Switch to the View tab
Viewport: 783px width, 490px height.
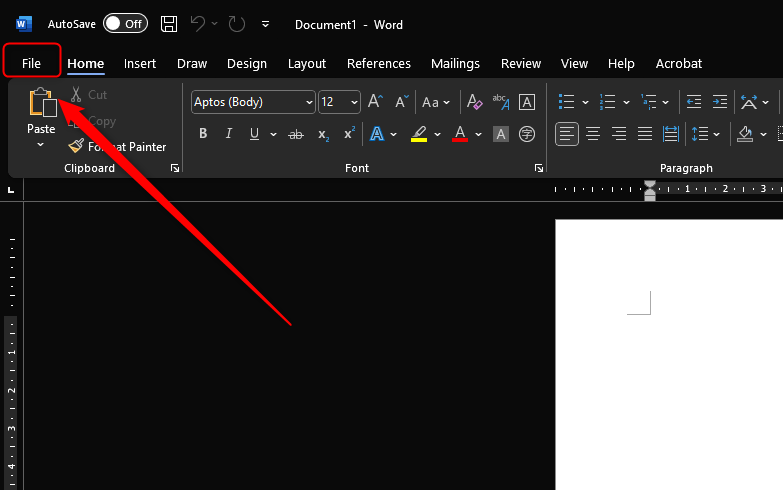pos(574,63)
